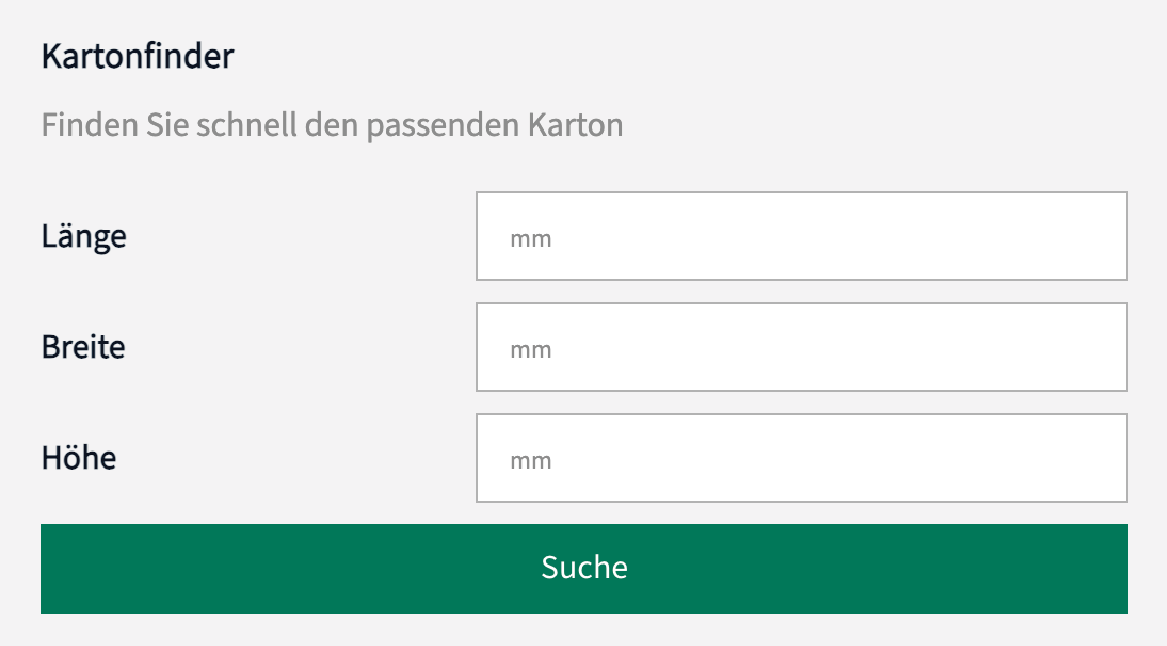Image resolution: width=1167 pixels, height=646 pixels.
Task: Place cursor in the length box
Action: tap(801, 236)
